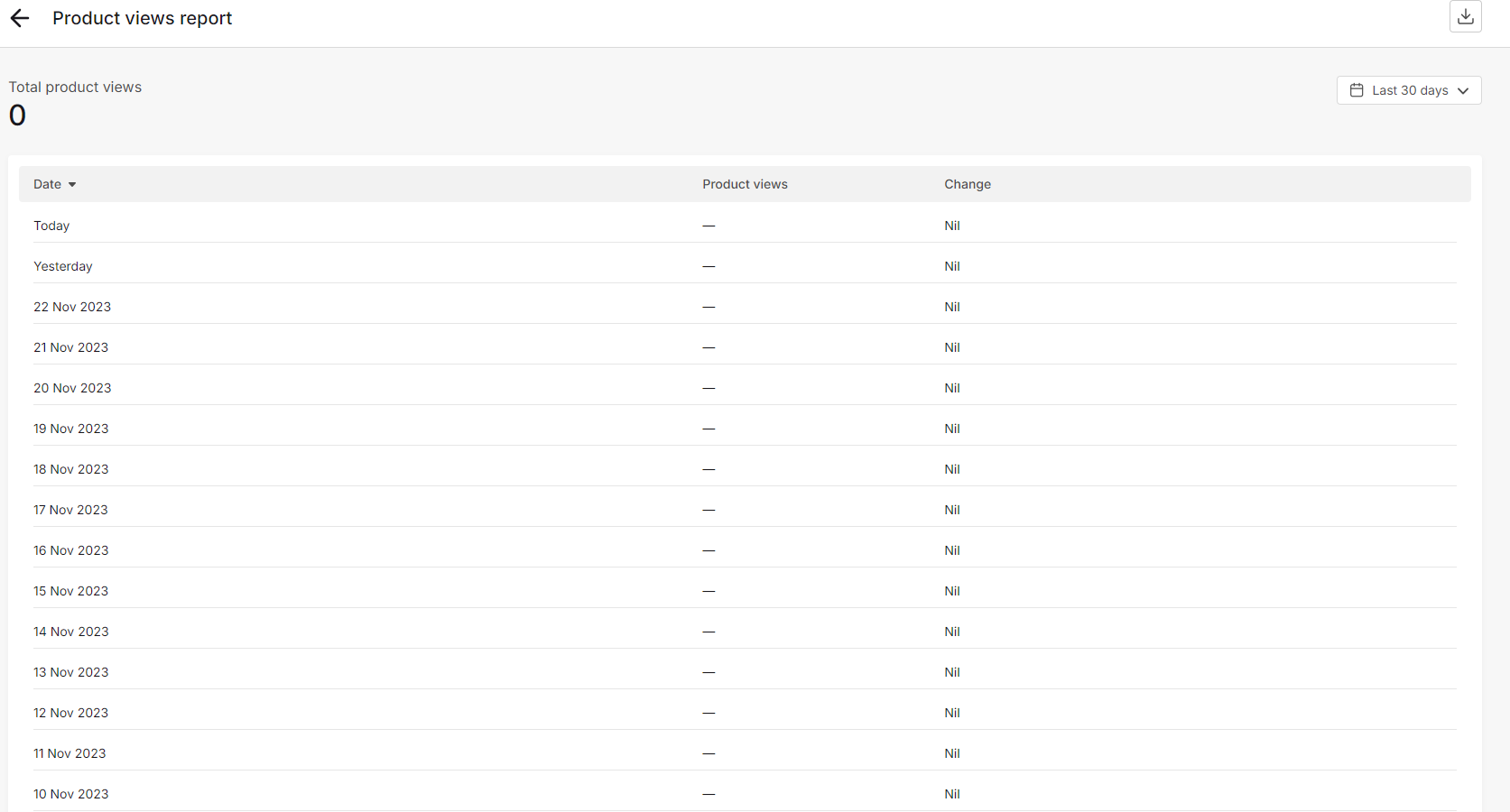Select the 21 Nov 2023 row
Screen dimensions: 1510x812
click(x=745, y=347)
